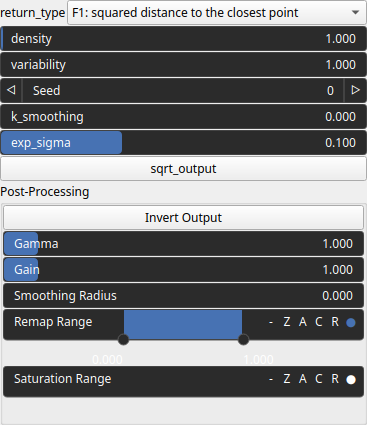The width and height of the screenshot is (367, 425).
Task: Click the exp_sigma slider
Action: tap(183, 143)
